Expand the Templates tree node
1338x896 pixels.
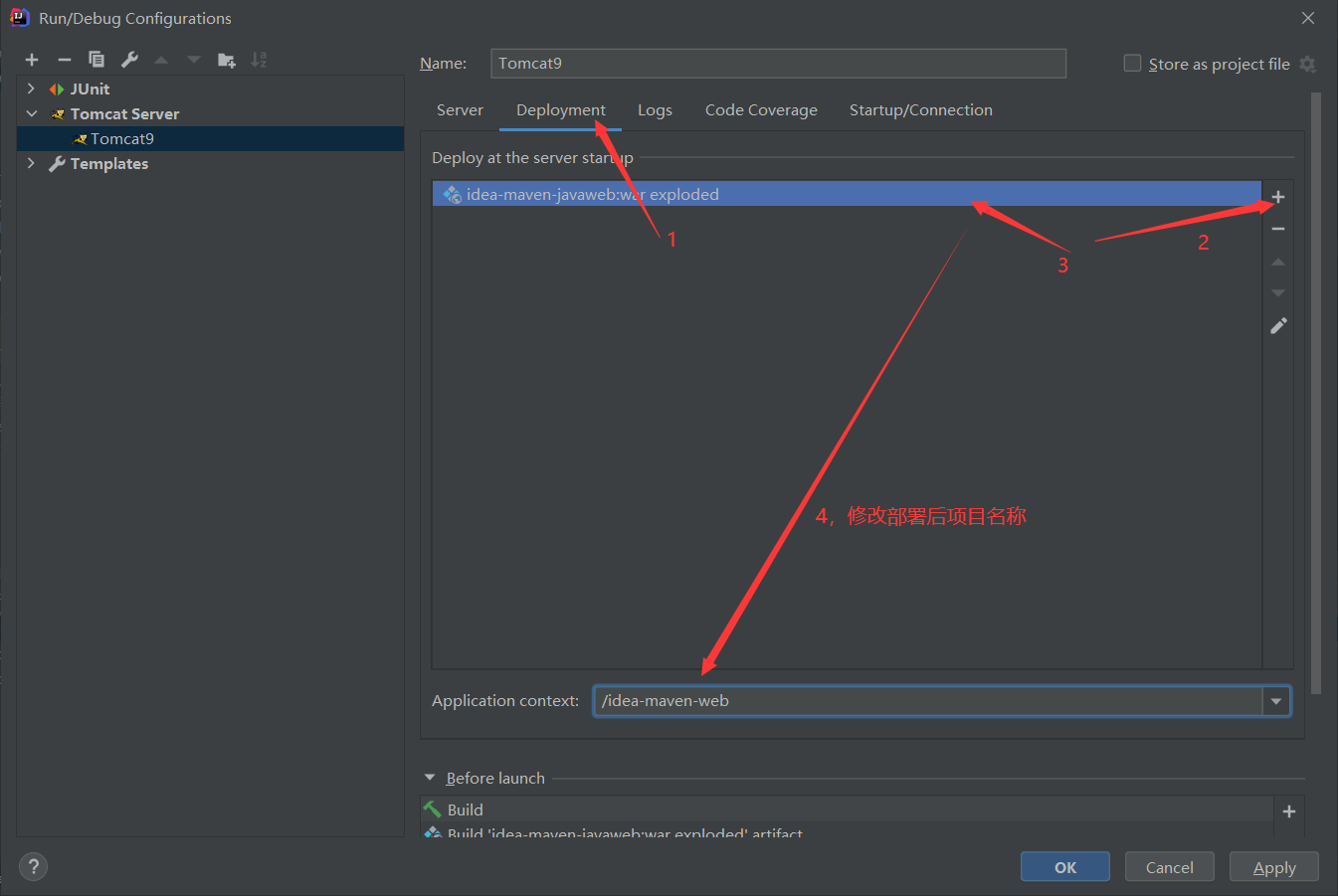click(x=31, y=164)
